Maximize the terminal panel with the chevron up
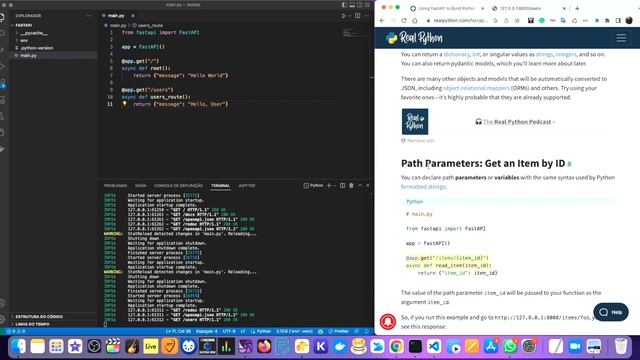The height and width of the screenshot is (360, 640). click(360, 185)
